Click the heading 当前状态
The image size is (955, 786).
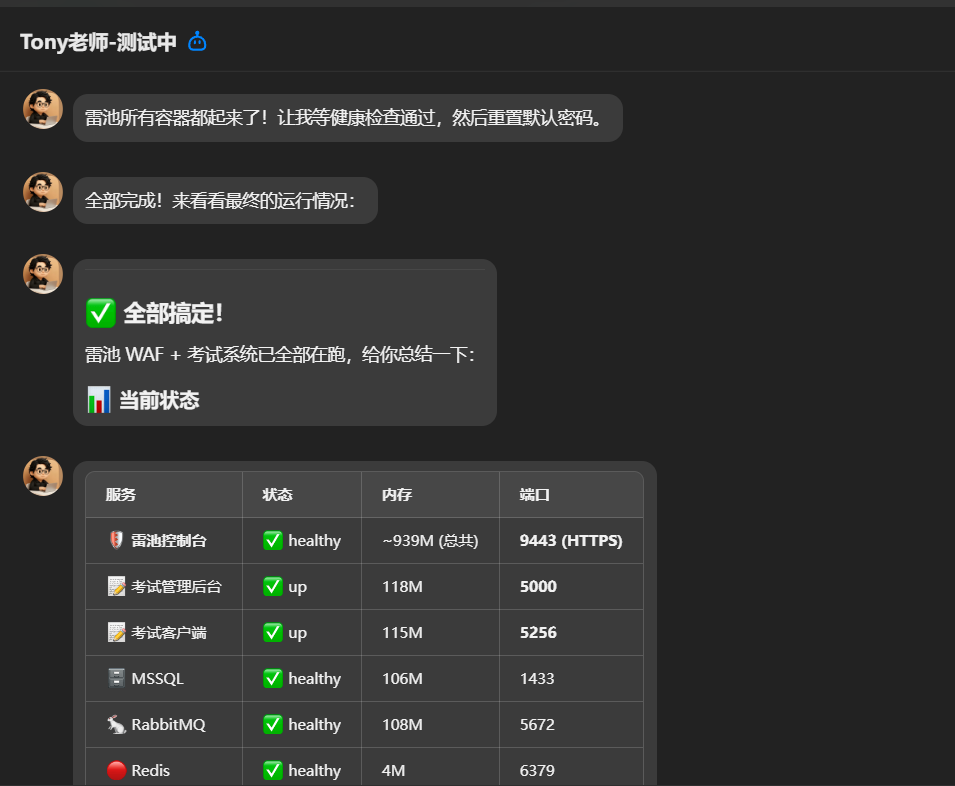point(159,400)
